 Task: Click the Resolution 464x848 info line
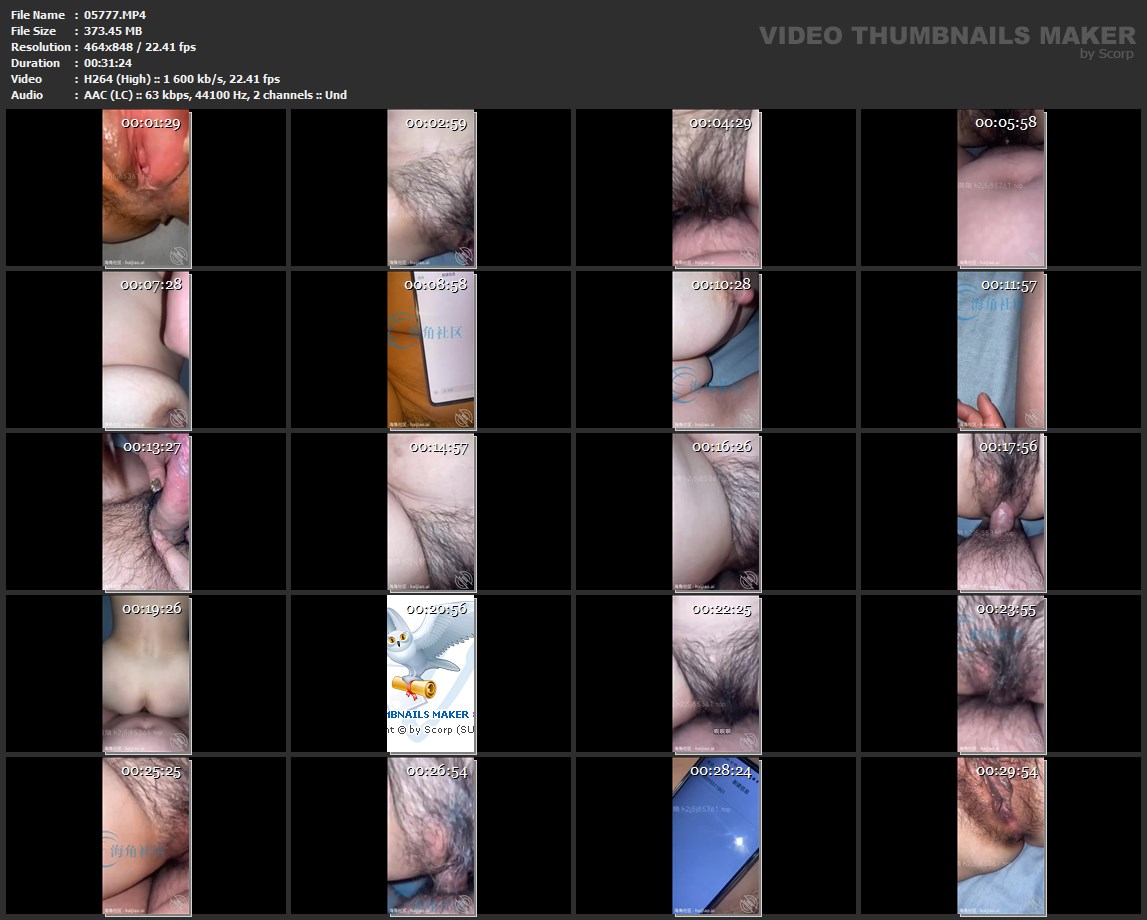(x=139, y=47)
